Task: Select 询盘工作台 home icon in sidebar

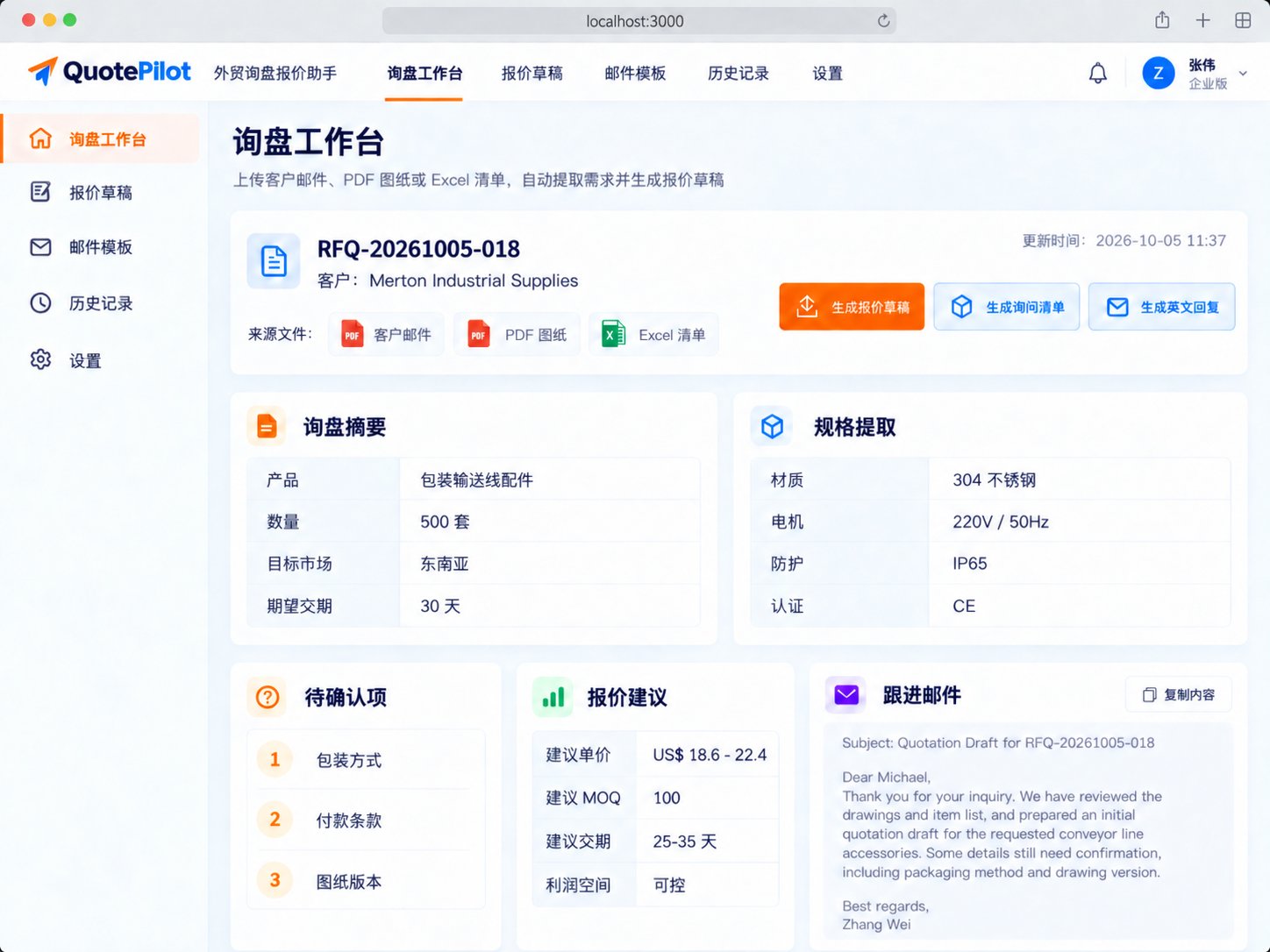Action: 40,139
